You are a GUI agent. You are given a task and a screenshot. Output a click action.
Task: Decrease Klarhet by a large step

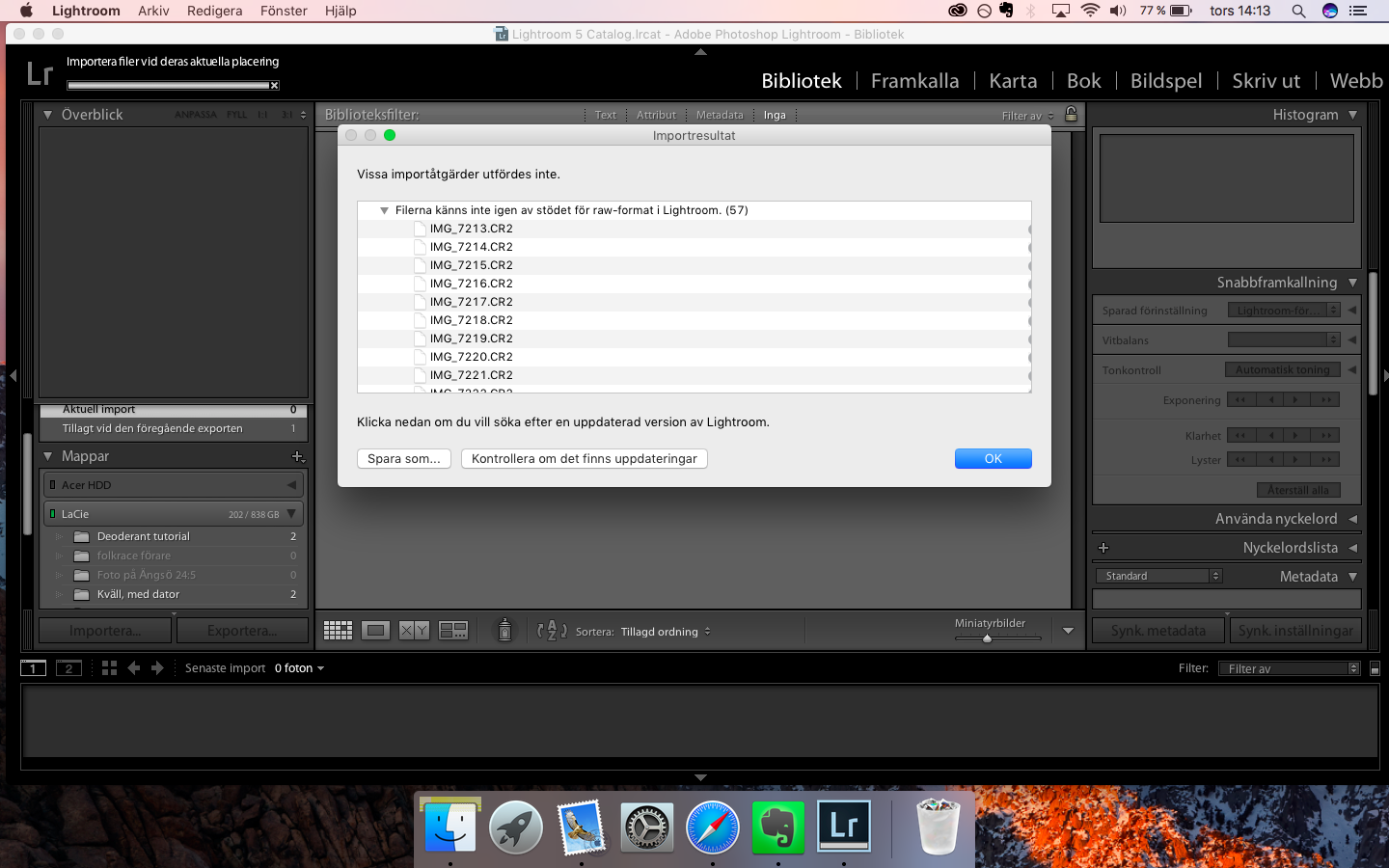point(1240,435)
